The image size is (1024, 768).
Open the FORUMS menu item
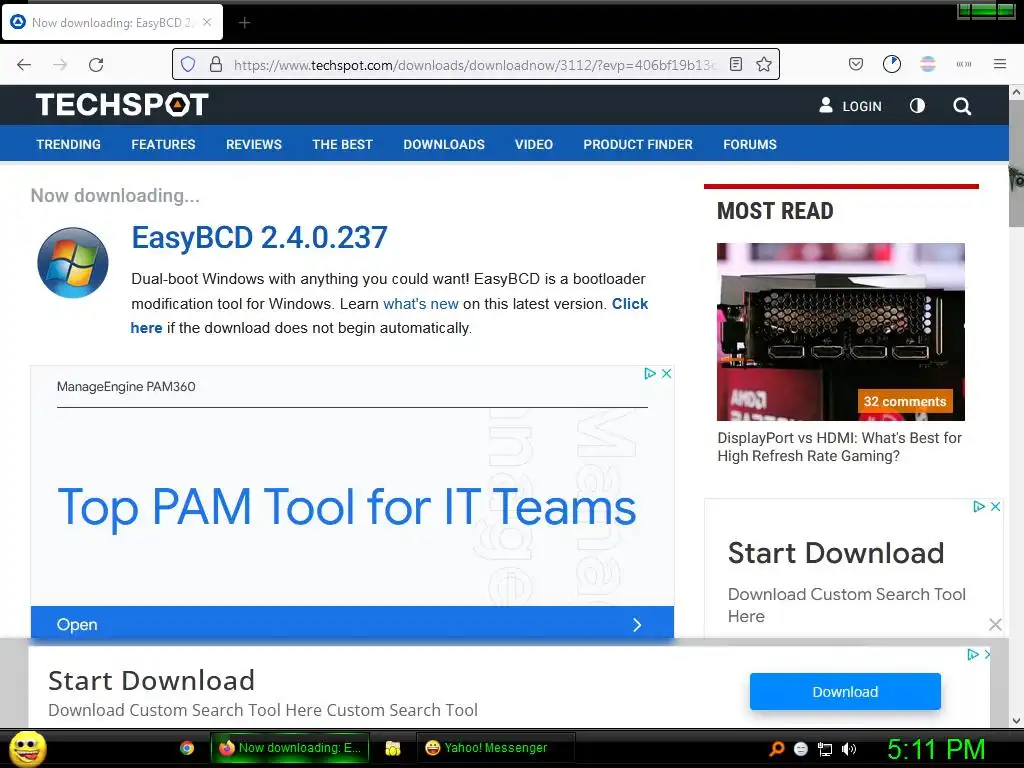click(750, 144)
